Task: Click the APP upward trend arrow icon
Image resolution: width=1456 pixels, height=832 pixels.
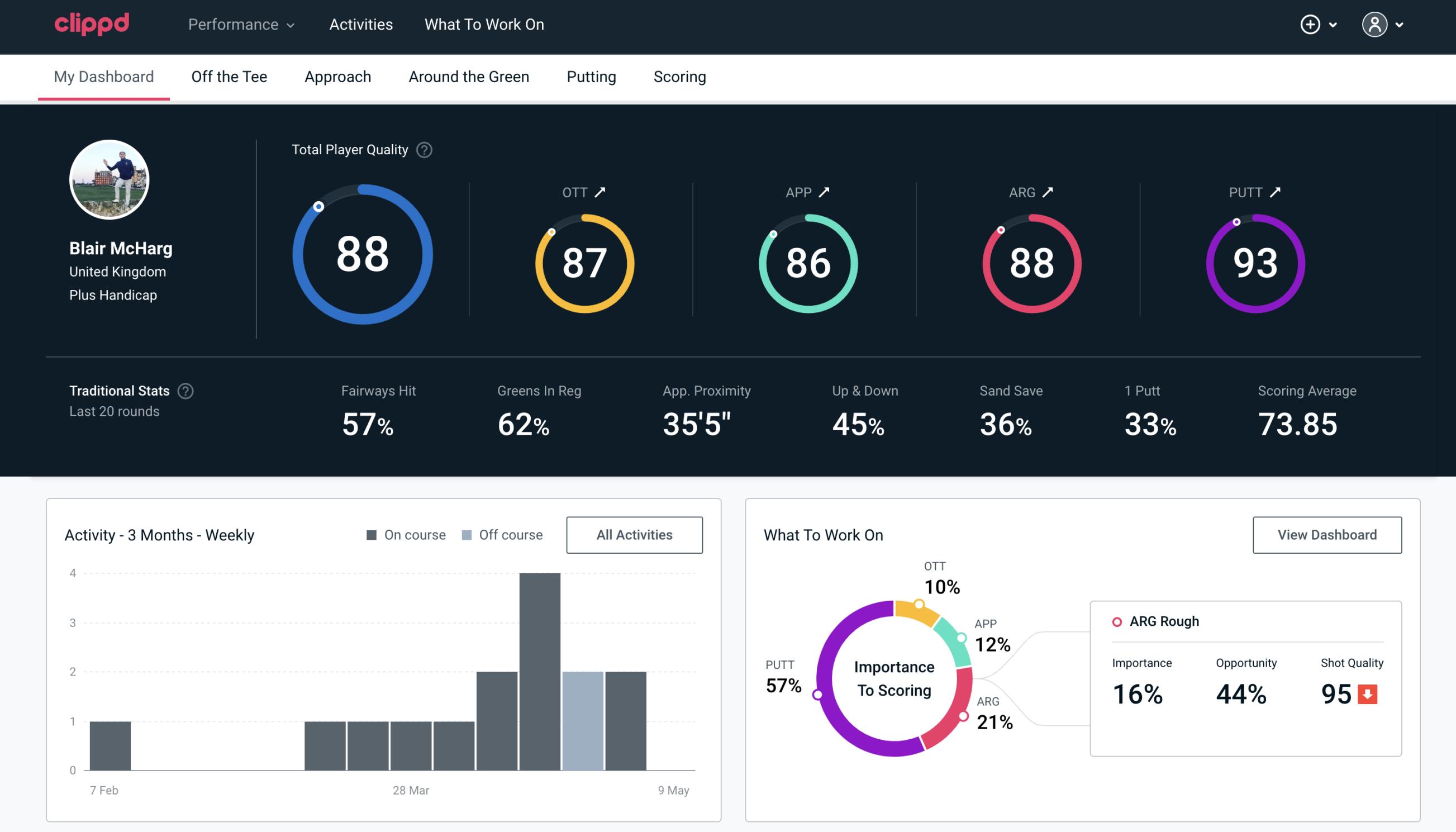Action: click(x=825, y=192)
